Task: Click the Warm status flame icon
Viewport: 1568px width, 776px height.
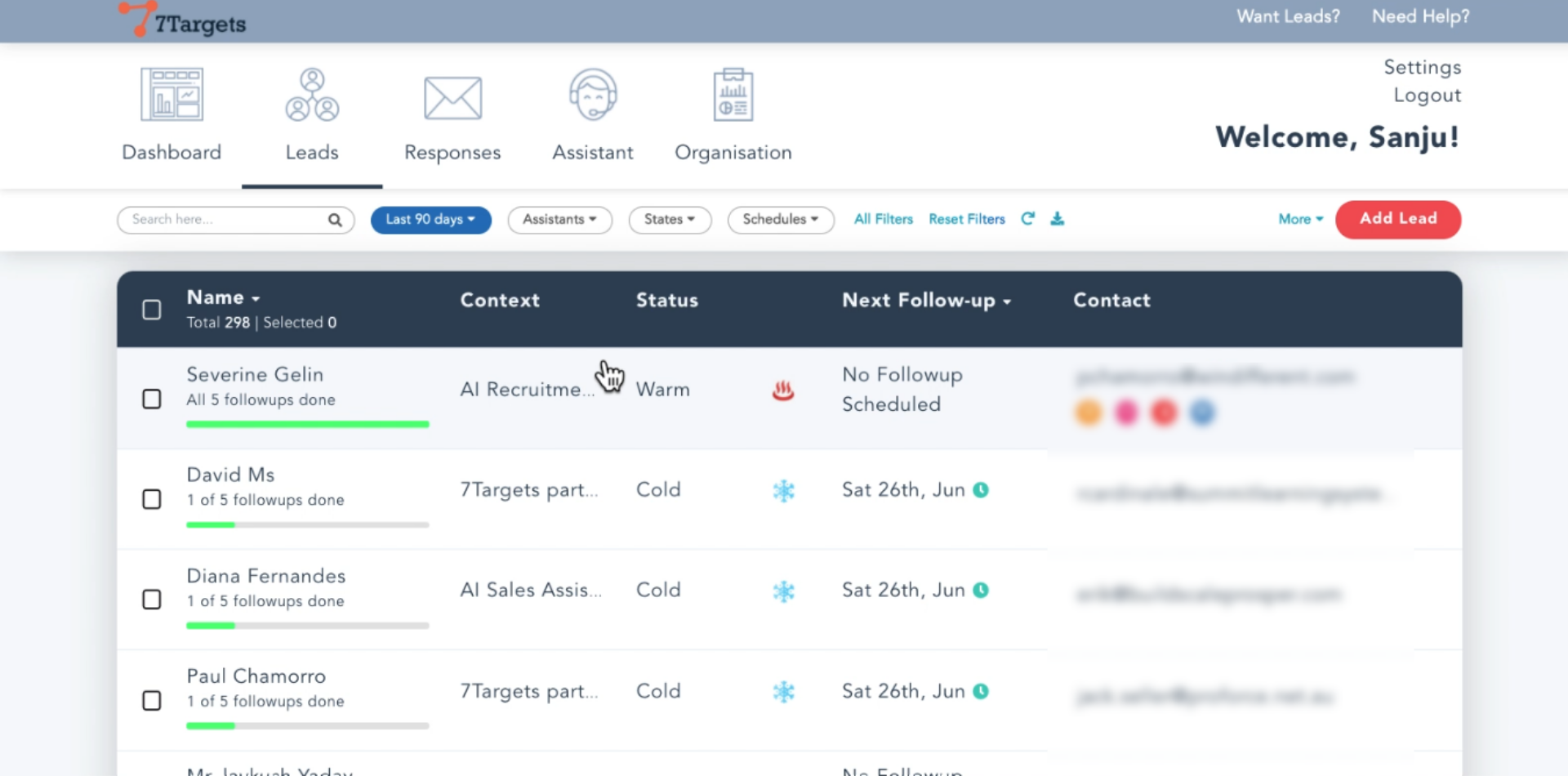Action: (783, 391)
